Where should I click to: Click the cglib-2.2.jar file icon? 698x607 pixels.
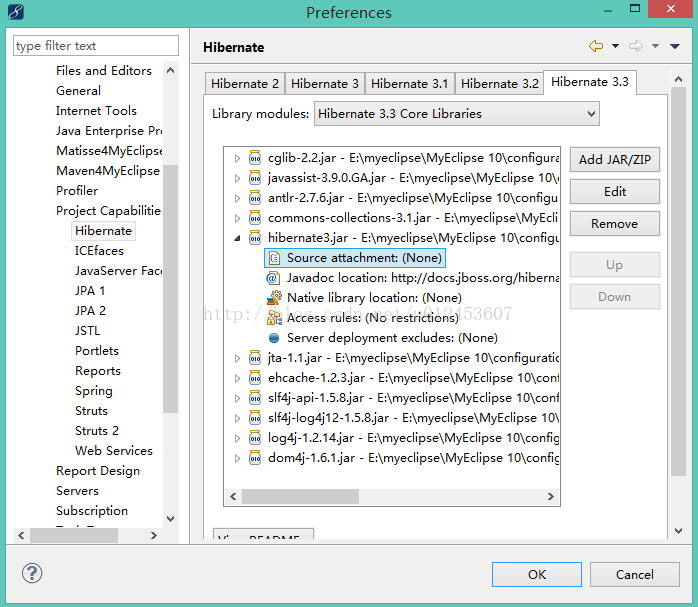point(255,158)
